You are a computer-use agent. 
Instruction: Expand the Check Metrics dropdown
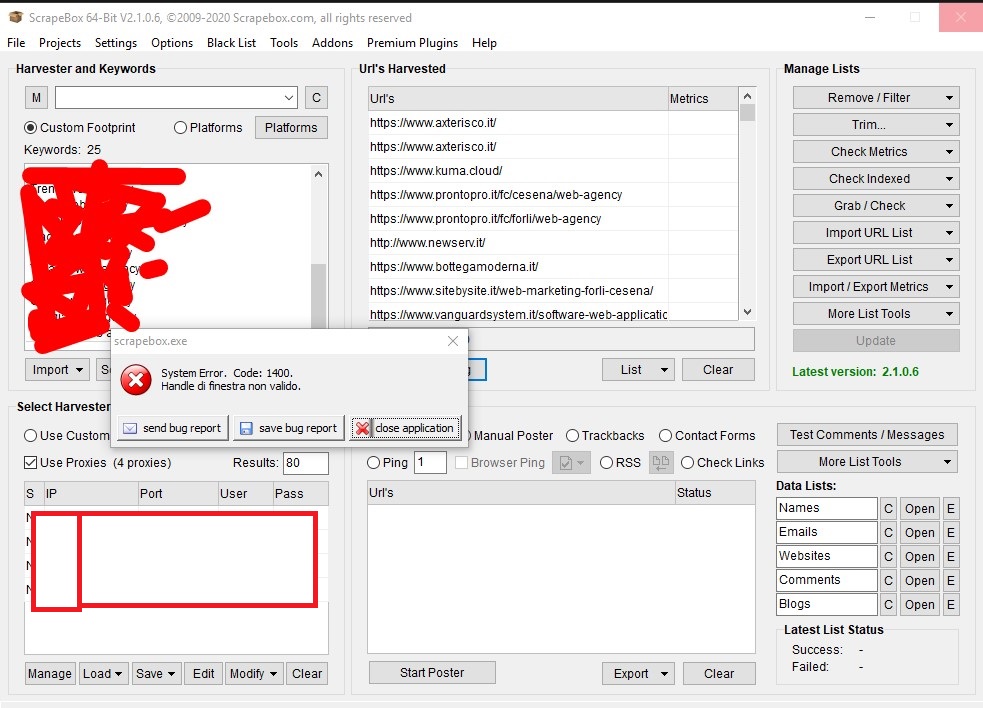tap(876, 152)
